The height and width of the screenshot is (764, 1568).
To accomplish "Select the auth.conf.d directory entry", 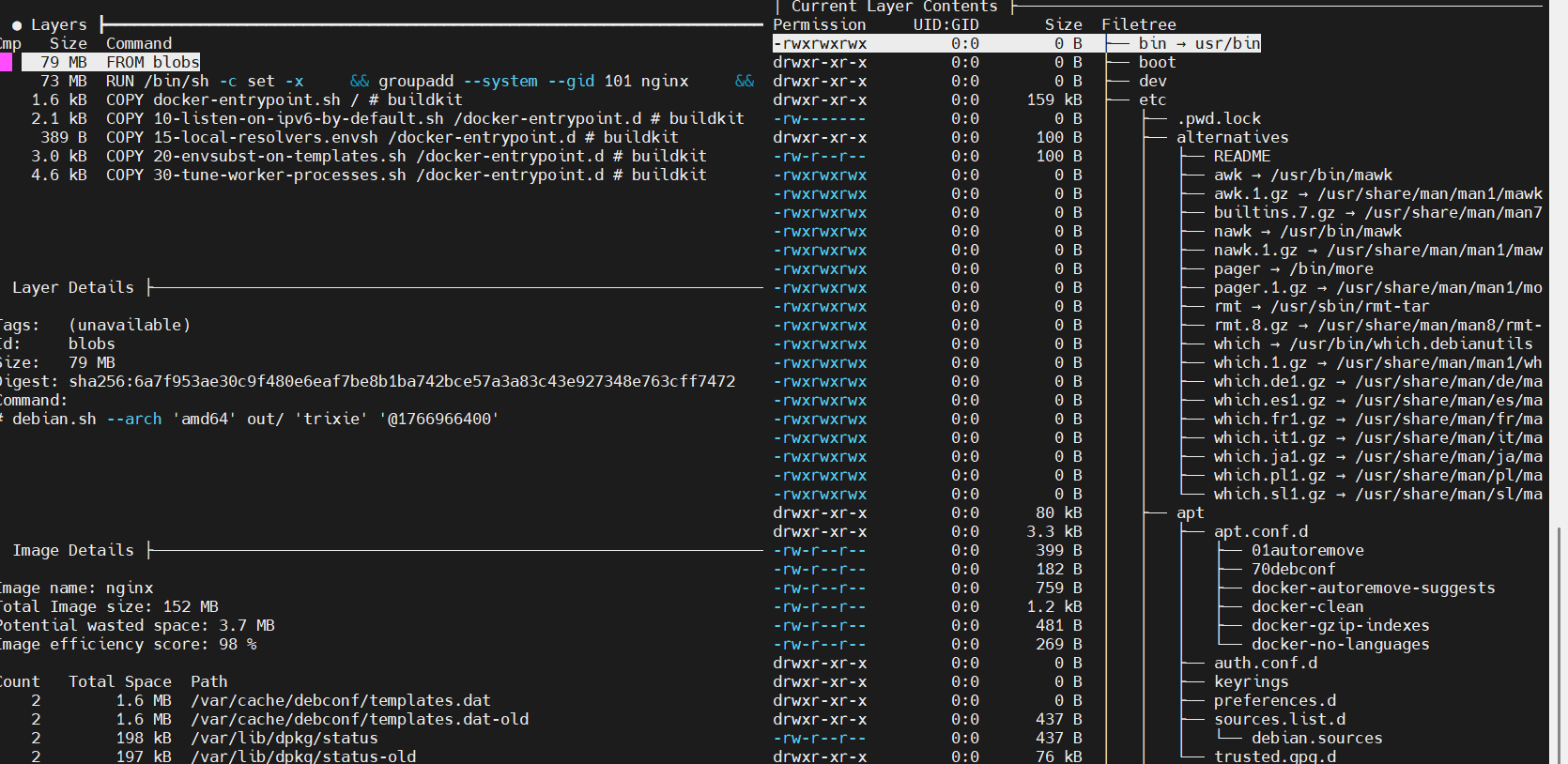I will coord(1266,663).
